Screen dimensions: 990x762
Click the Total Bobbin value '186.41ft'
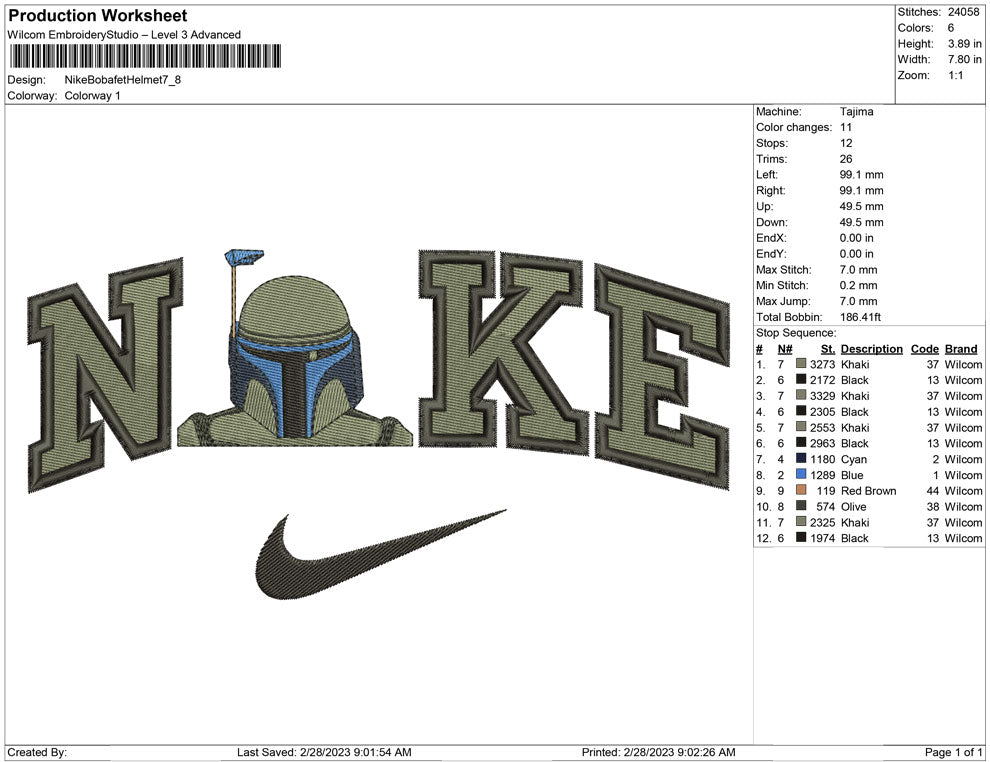860,317
